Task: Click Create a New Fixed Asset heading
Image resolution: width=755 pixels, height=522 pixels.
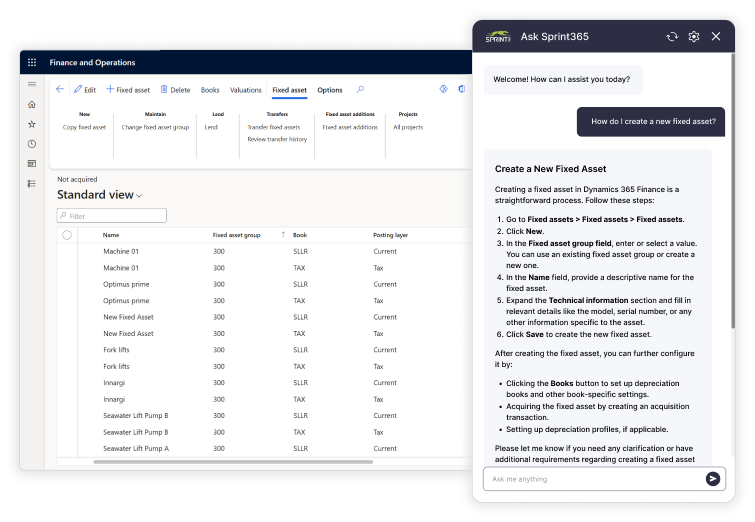Action: 550,169
